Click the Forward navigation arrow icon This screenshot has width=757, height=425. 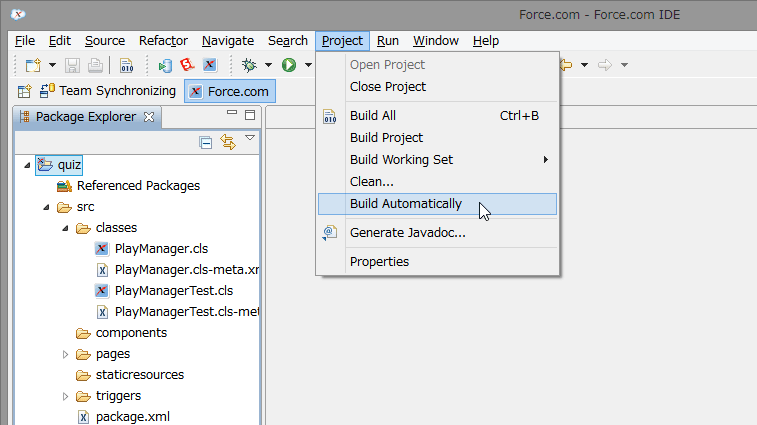pyautogui.click(x=605, y=65)
